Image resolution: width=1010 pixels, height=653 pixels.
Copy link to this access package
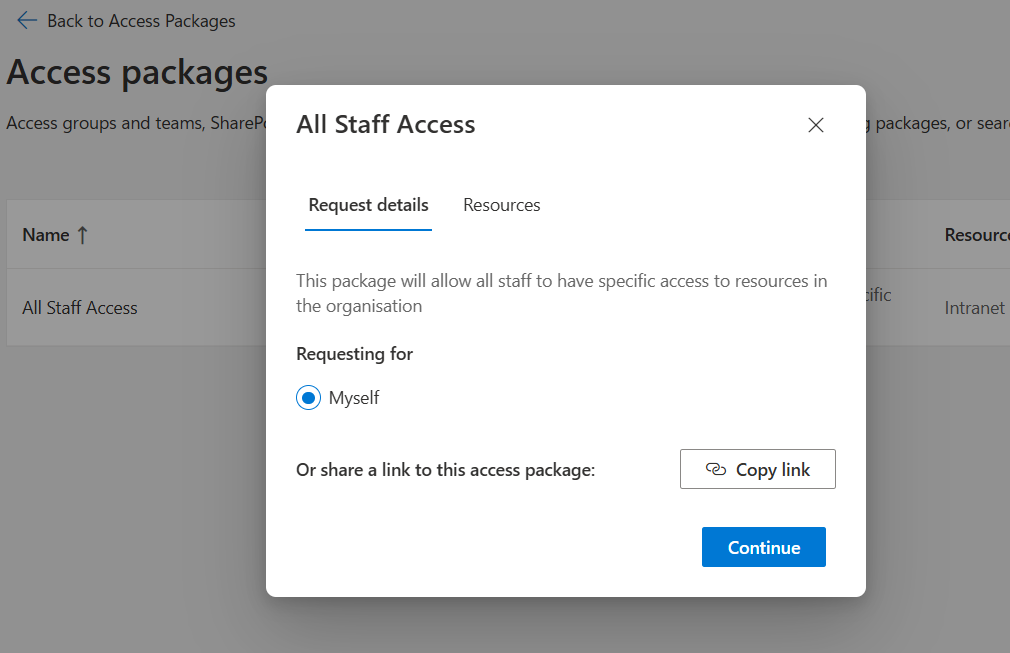pos(758,469)
